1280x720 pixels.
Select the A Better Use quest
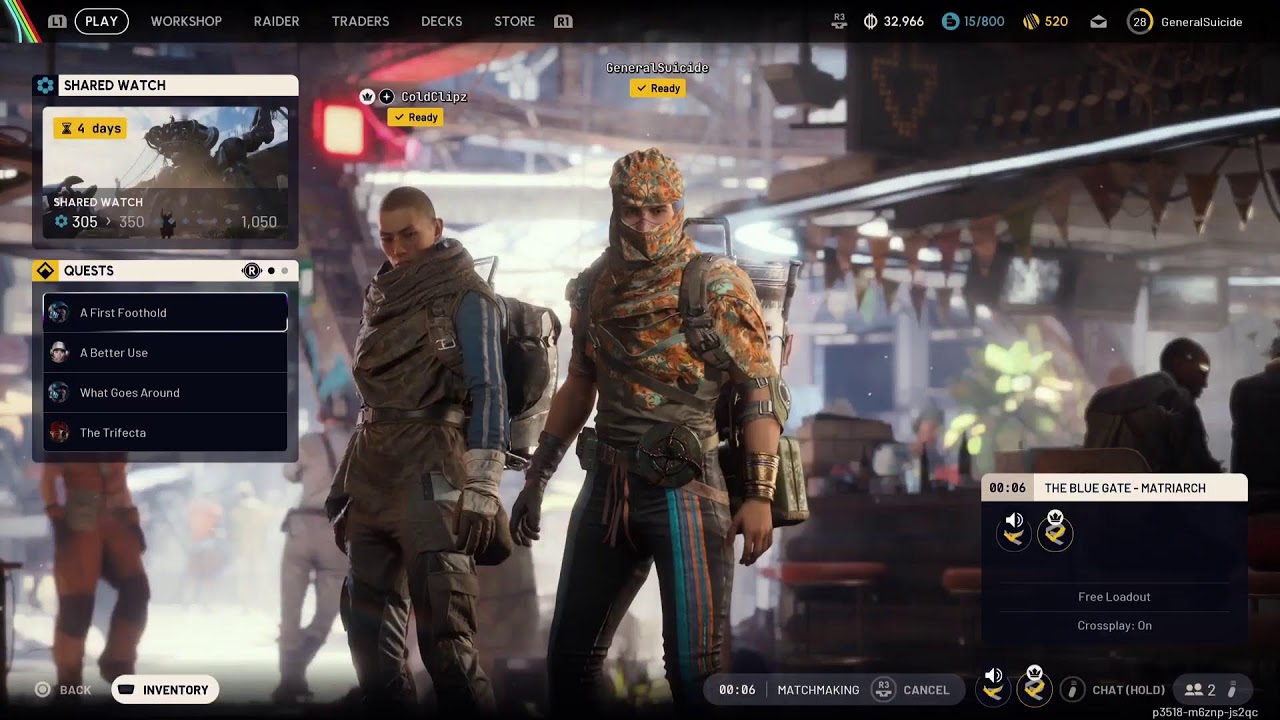coord(165,352)
